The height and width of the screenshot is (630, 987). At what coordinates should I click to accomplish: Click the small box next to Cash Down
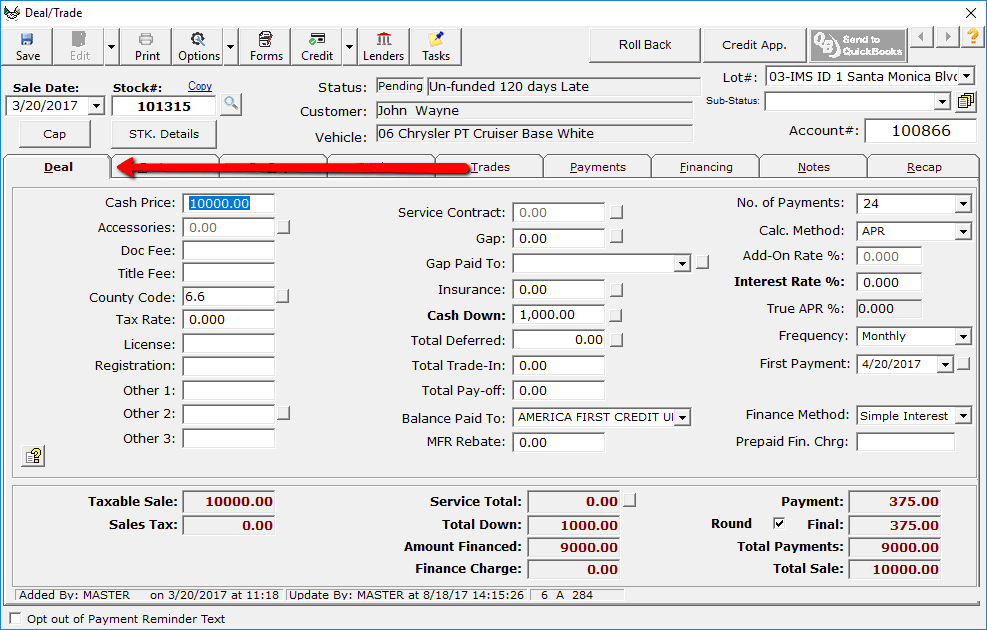(x=617, y=315)
